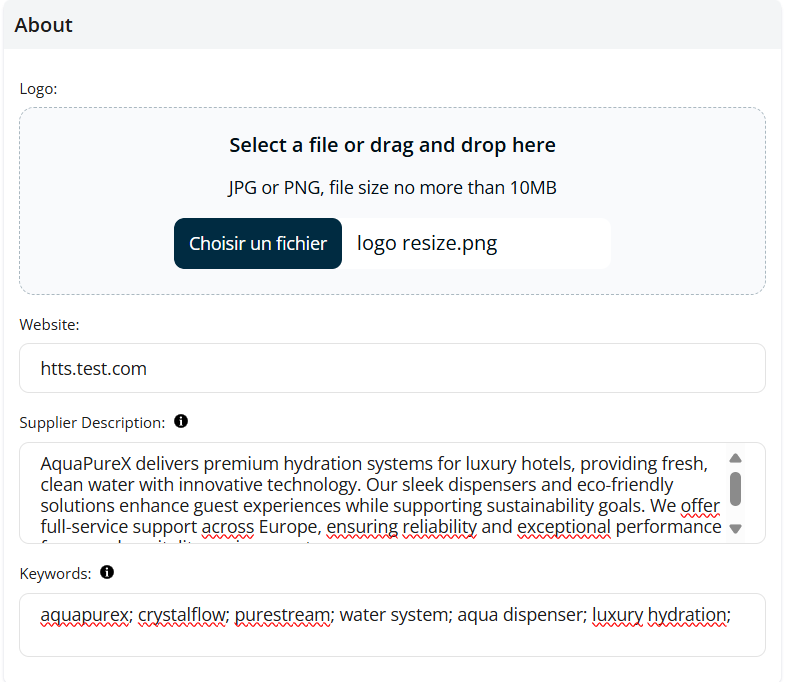Focus the Website input field
This screenshot has width=788, height=682.
[x=392, y=368]
